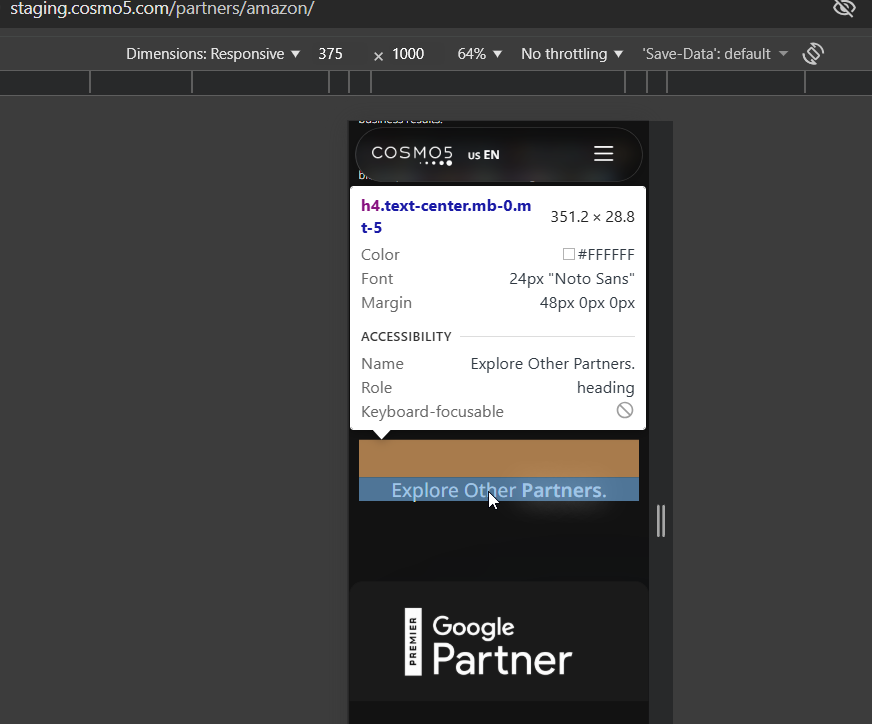Image resolution: width=872 pixels, height=724 pixels.
Task: Open the hamburger menu on Cosmo5 site
Action: point(603,153)
